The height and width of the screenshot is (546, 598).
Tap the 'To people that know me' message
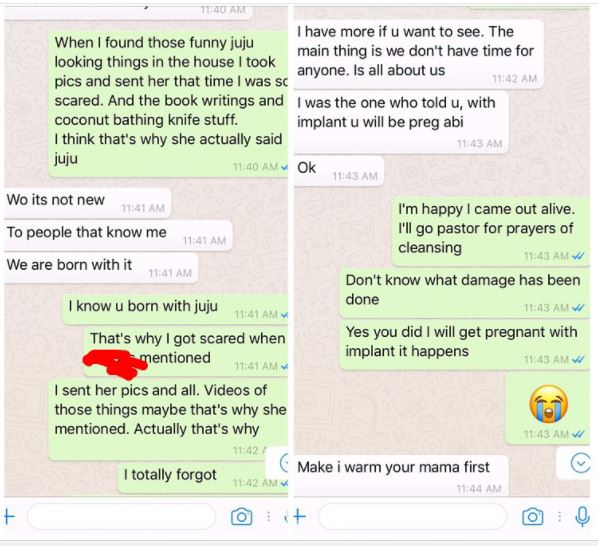coord(118,236)
